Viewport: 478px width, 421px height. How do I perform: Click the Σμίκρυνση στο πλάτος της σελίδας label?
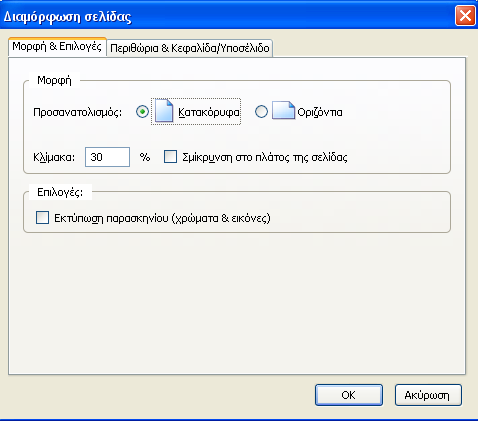pos(265,157)
